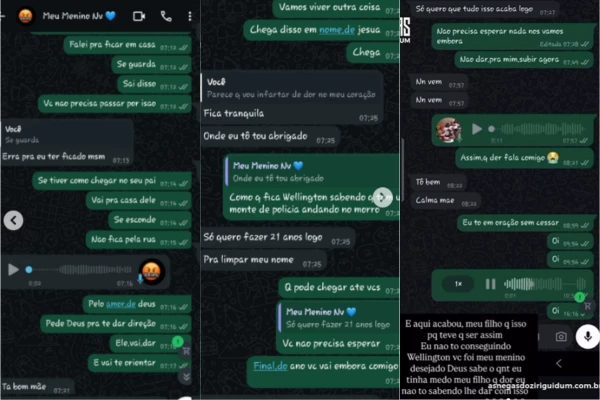Pause the currently playing voice message
The height and width of the screenshot is (400, 600).
point(491,284)
